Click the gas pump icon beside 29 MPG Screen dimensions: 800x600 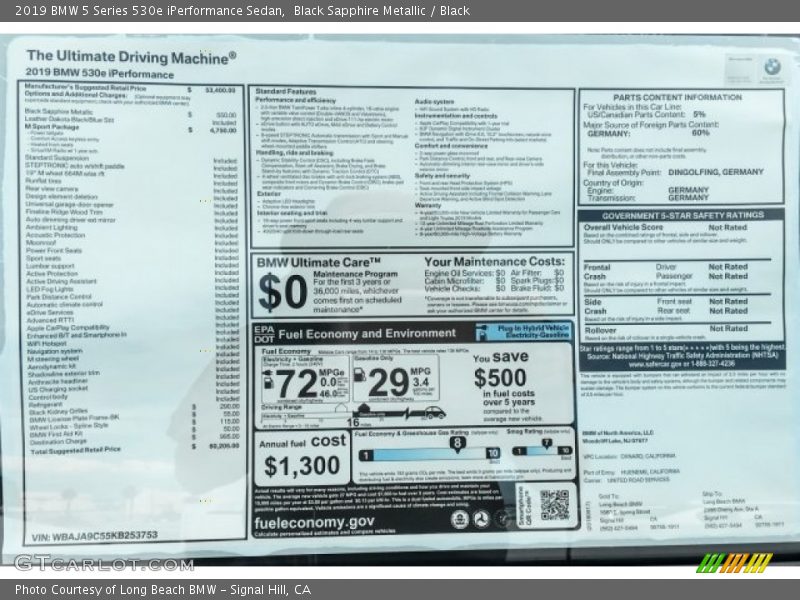coord(360,374)
